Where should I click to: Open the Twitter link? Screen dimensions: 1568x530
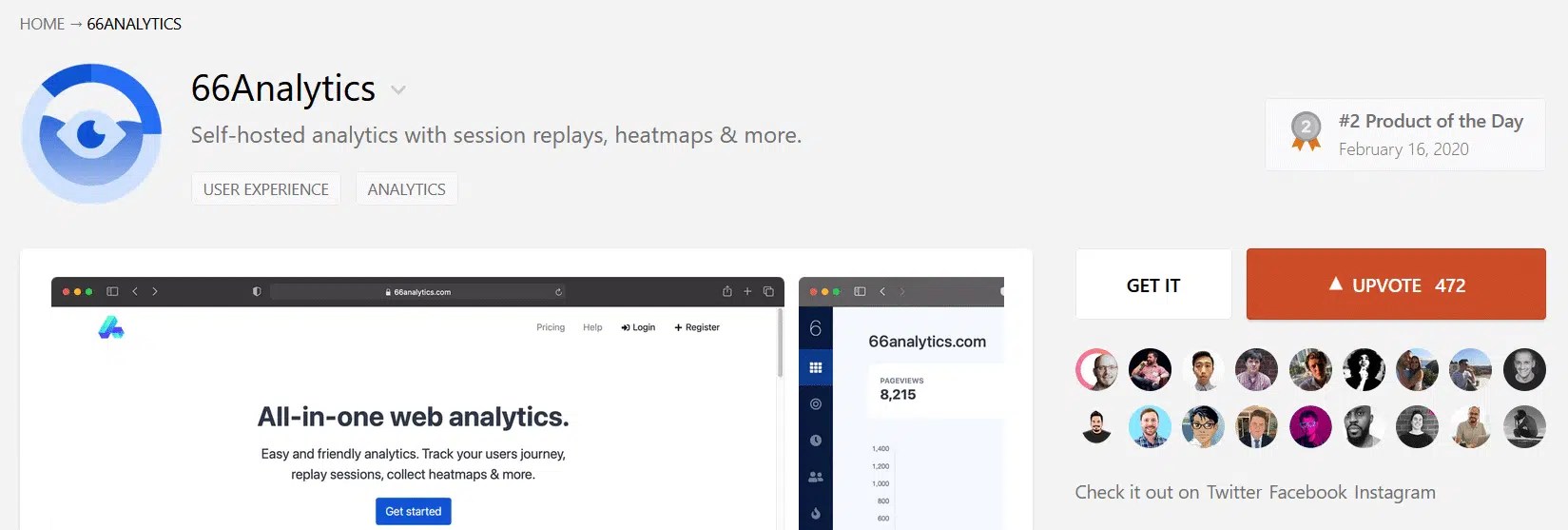1233,492
